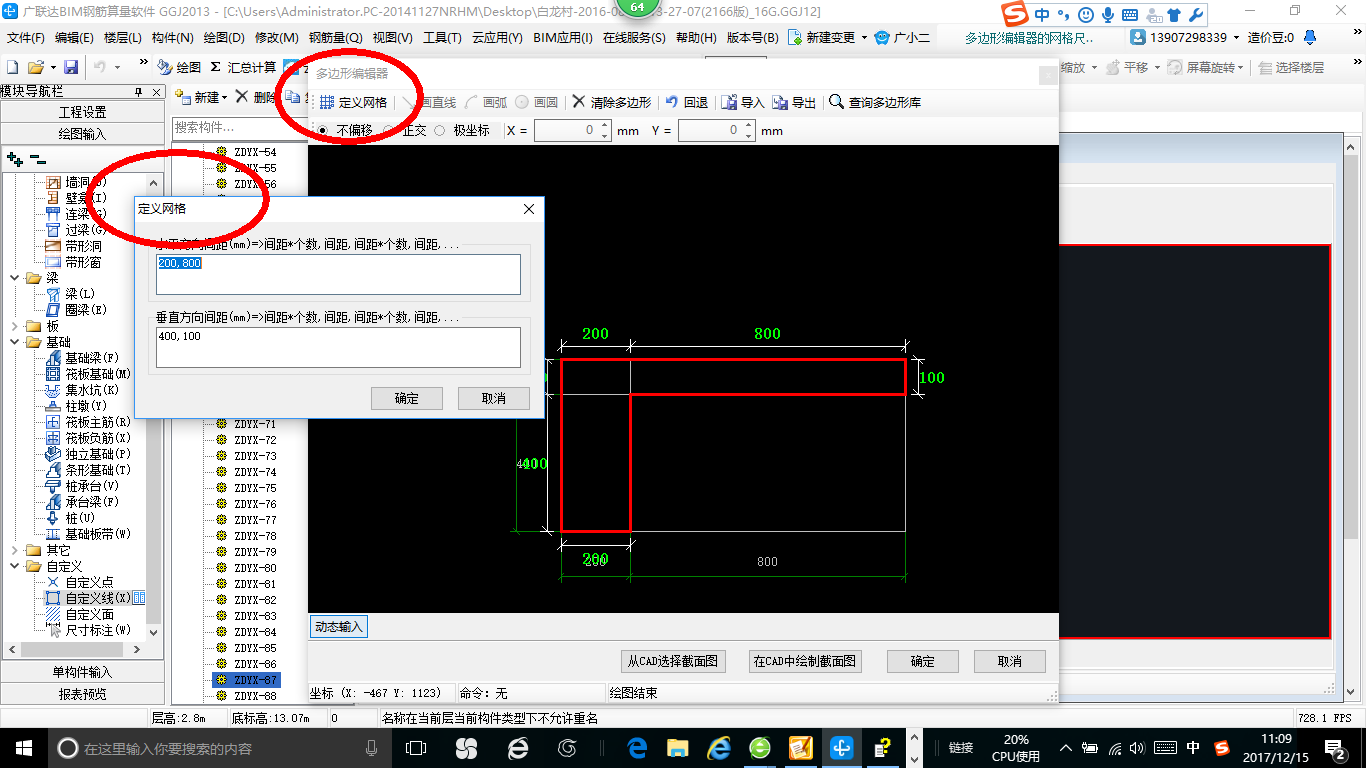The image size is (1366, 768).
Task: Click the save floppy disk icon
Action: [71, 67]
